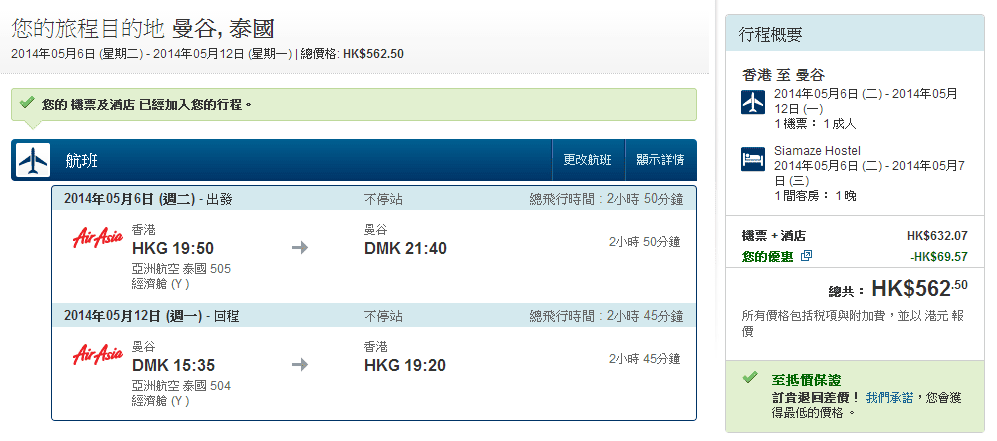Click the AirAsia logo on the return flight
This screenshot has width=997, height=441.
coord(98,356)
